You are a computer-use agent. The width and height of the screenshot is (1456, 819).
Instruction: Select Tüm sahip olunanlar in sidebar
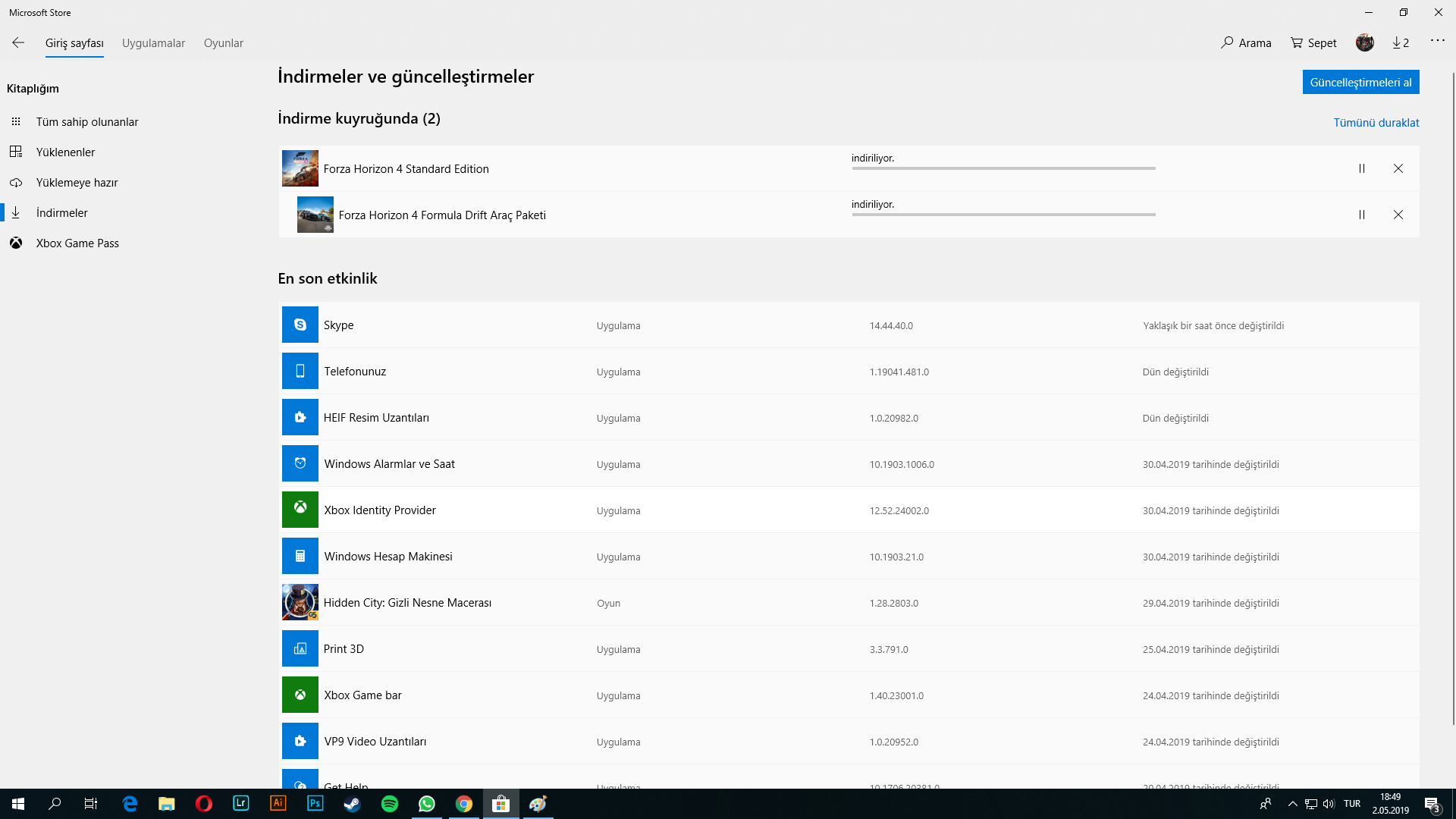point(87,122)
